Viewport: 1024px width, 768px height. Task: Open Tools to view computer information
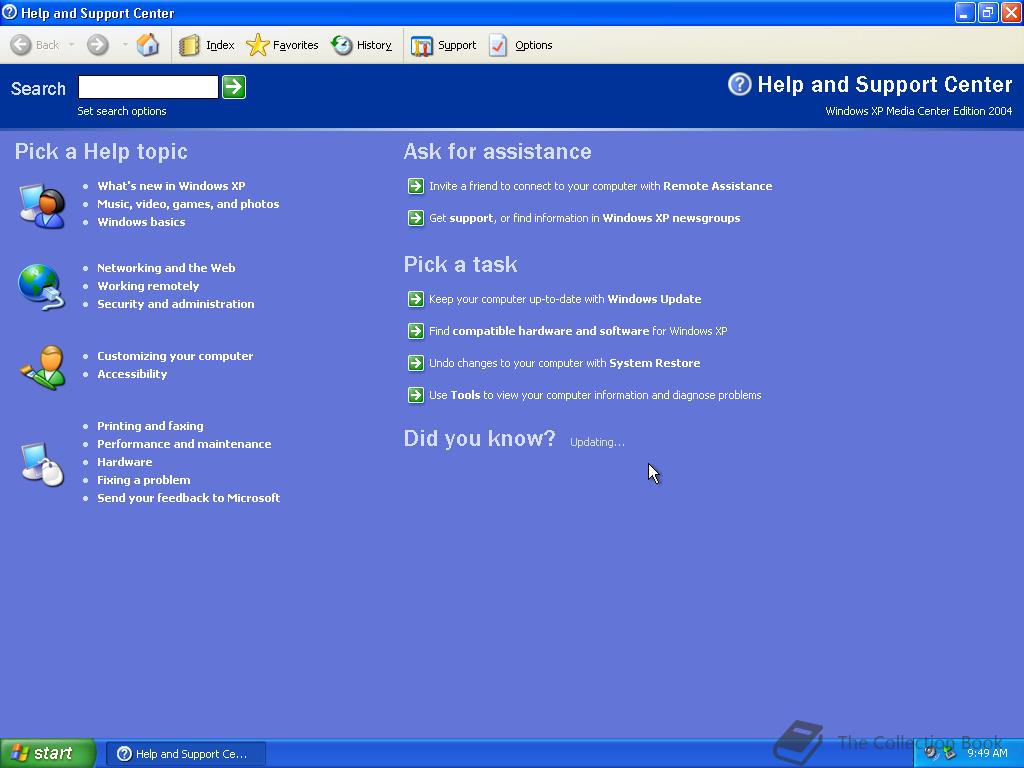(595, 395)
